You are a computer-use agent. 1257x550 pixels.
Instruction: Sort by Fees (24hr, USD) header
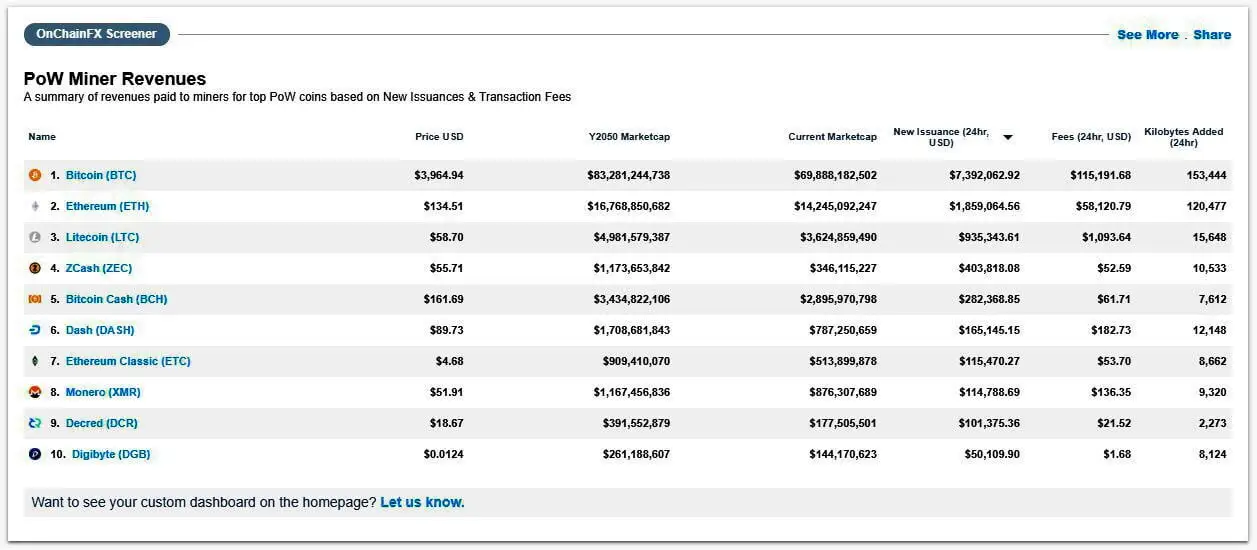point(1091,137)
